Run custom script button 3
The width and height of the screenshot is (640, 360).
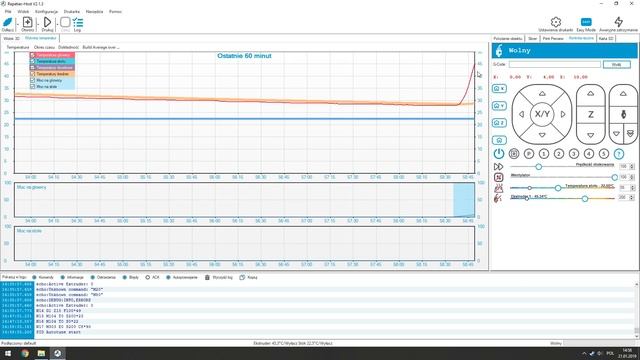574,153
